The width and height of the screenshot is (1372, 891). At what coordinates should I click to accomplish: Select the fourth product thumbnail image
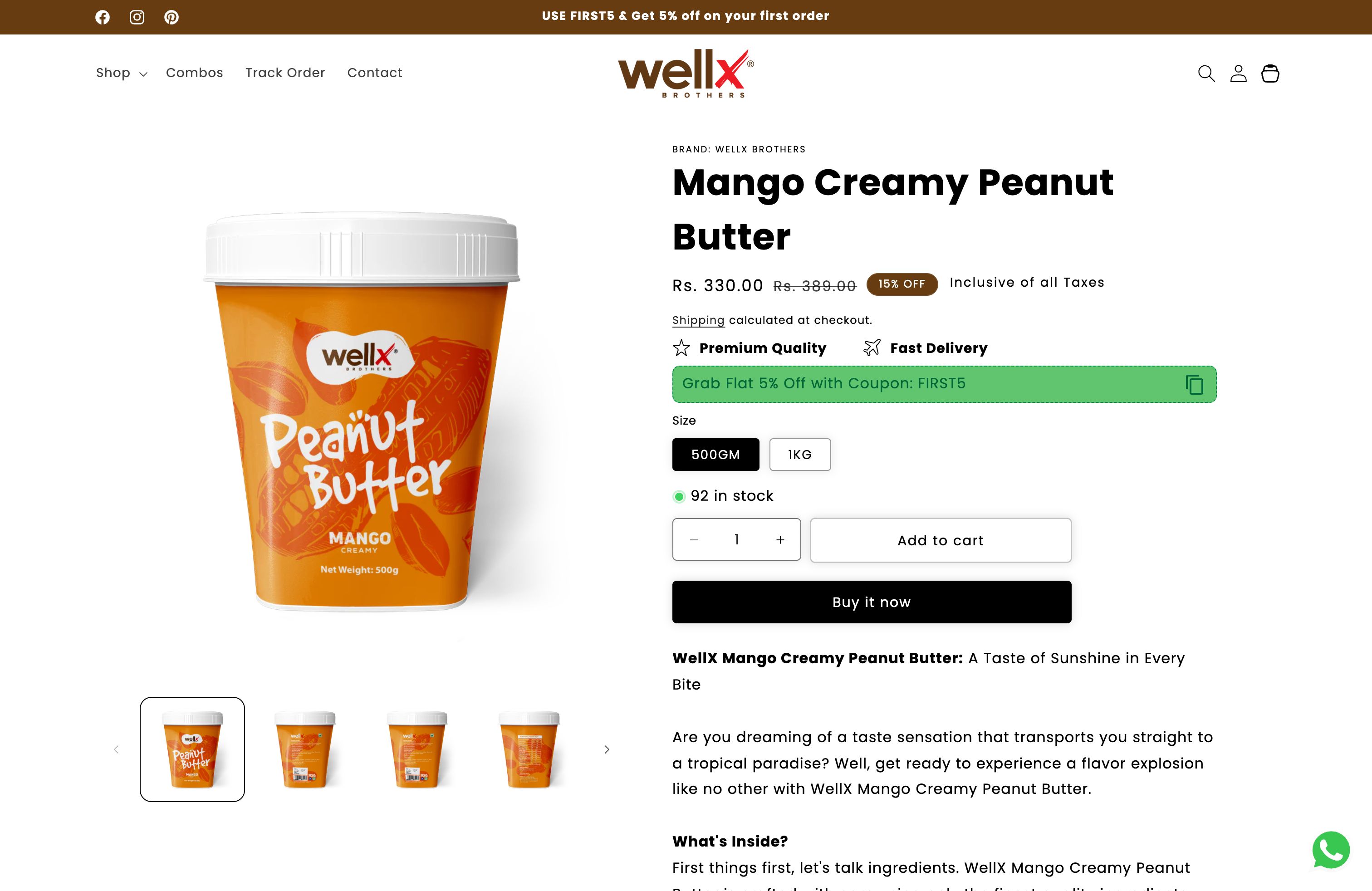529,749
